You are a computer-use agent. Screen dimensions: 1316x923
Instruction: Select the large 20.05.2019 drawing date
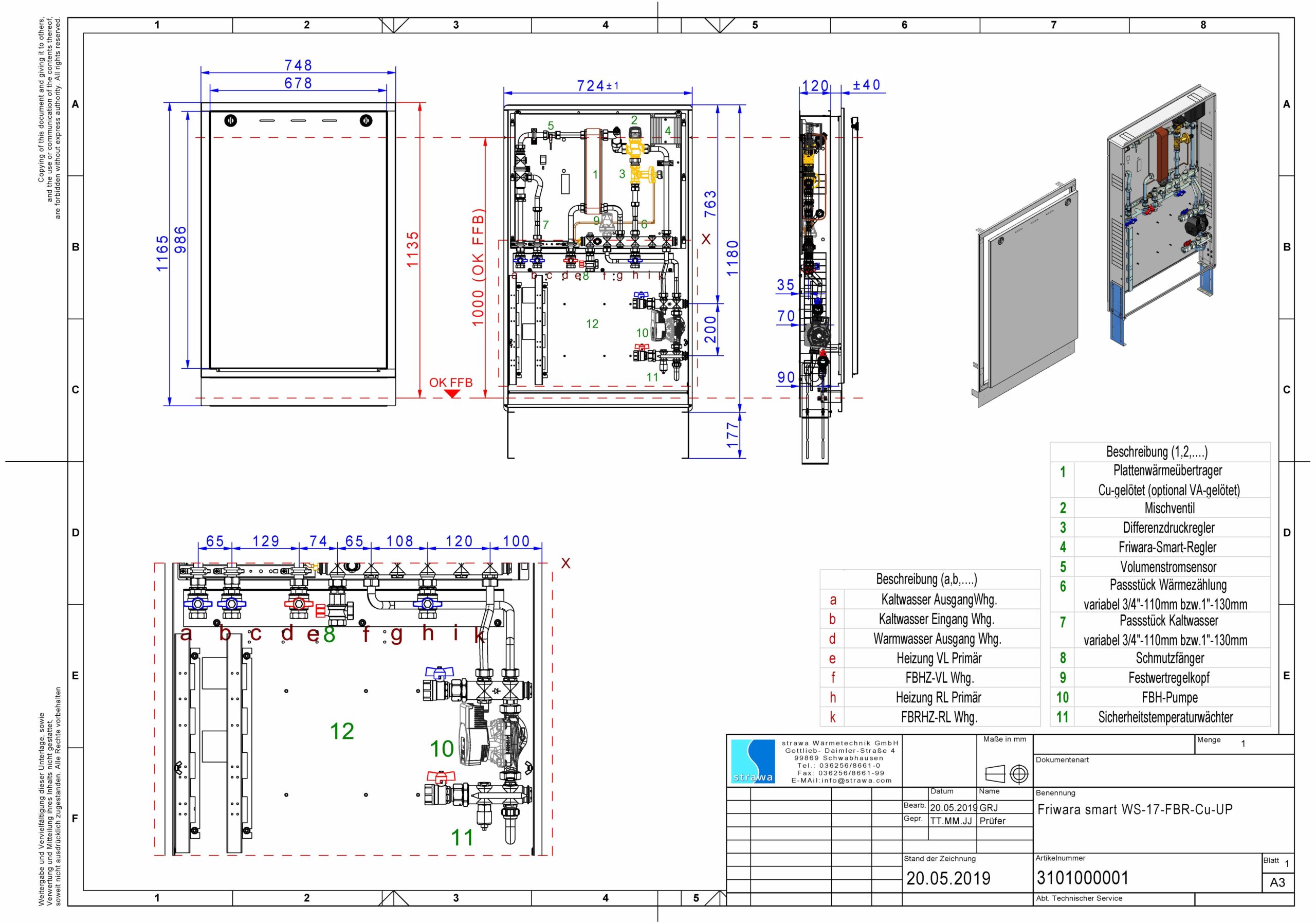[x=948, y=878]
